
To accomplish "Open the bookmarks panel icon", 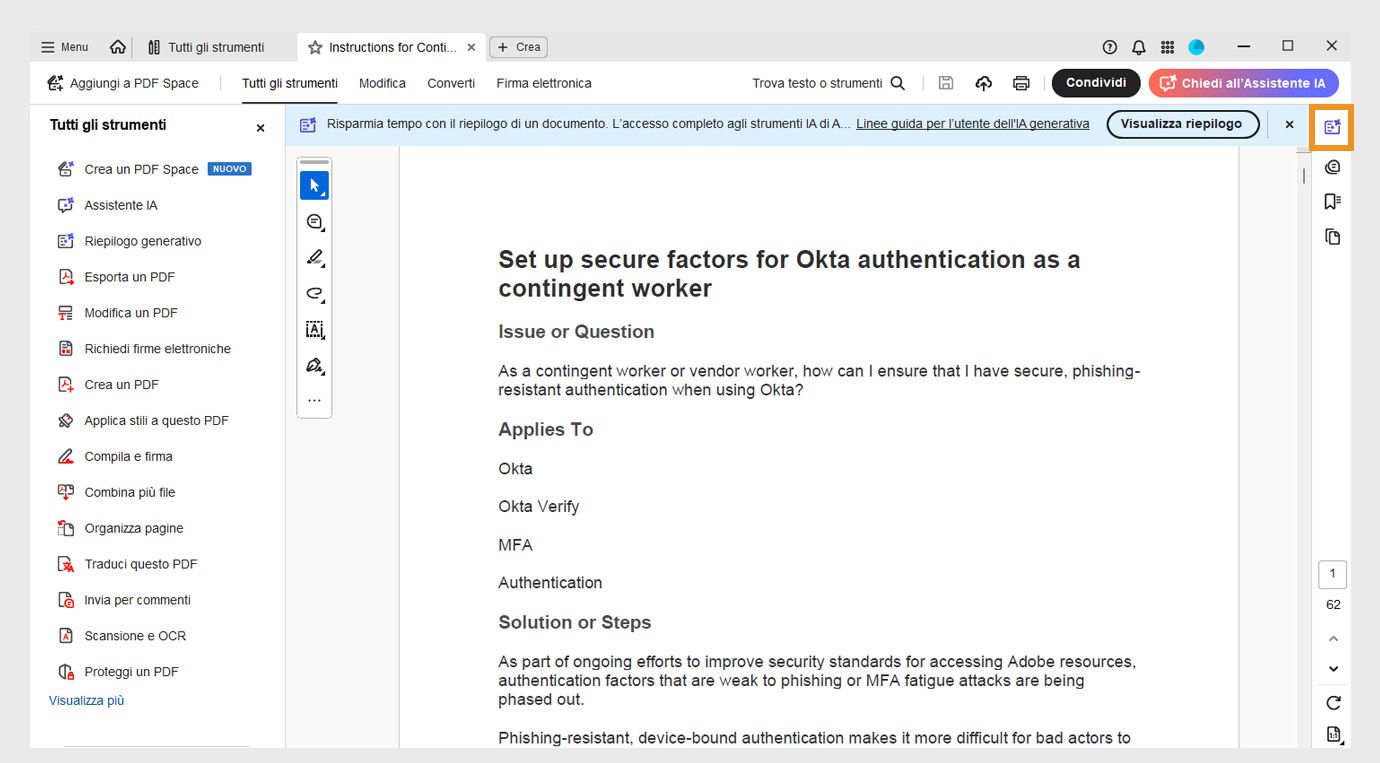I will (1331, 201).
